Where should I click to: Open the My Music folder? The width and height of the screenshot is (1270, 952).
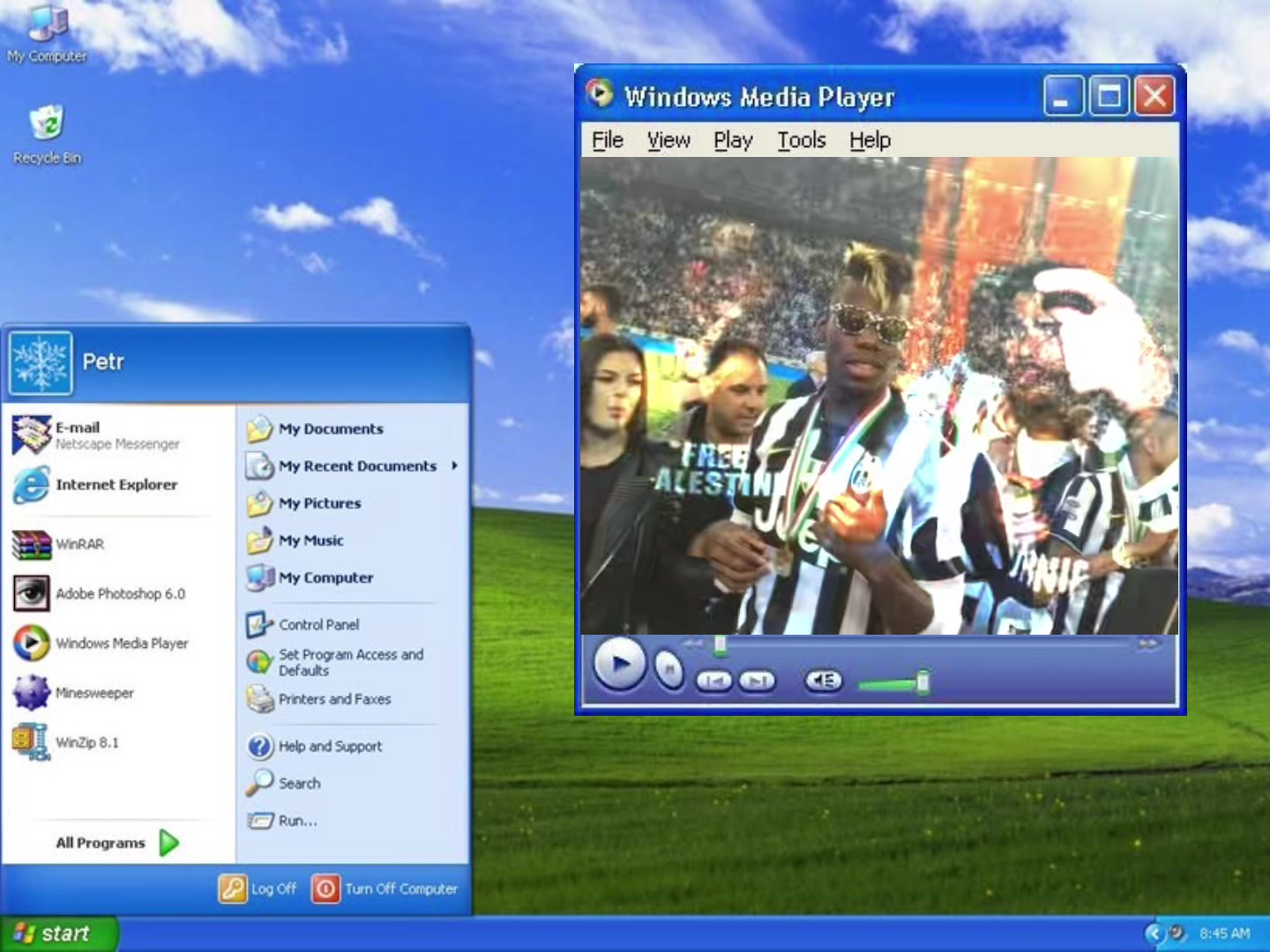295,540
